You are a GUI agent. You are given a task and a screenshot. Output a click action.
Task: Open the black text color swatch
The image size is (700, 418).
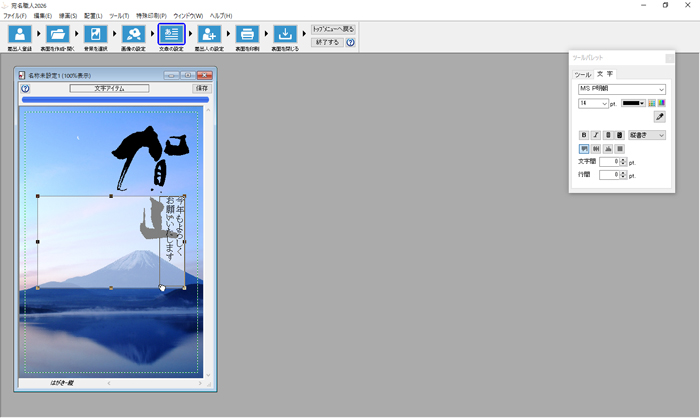(633, 103)
